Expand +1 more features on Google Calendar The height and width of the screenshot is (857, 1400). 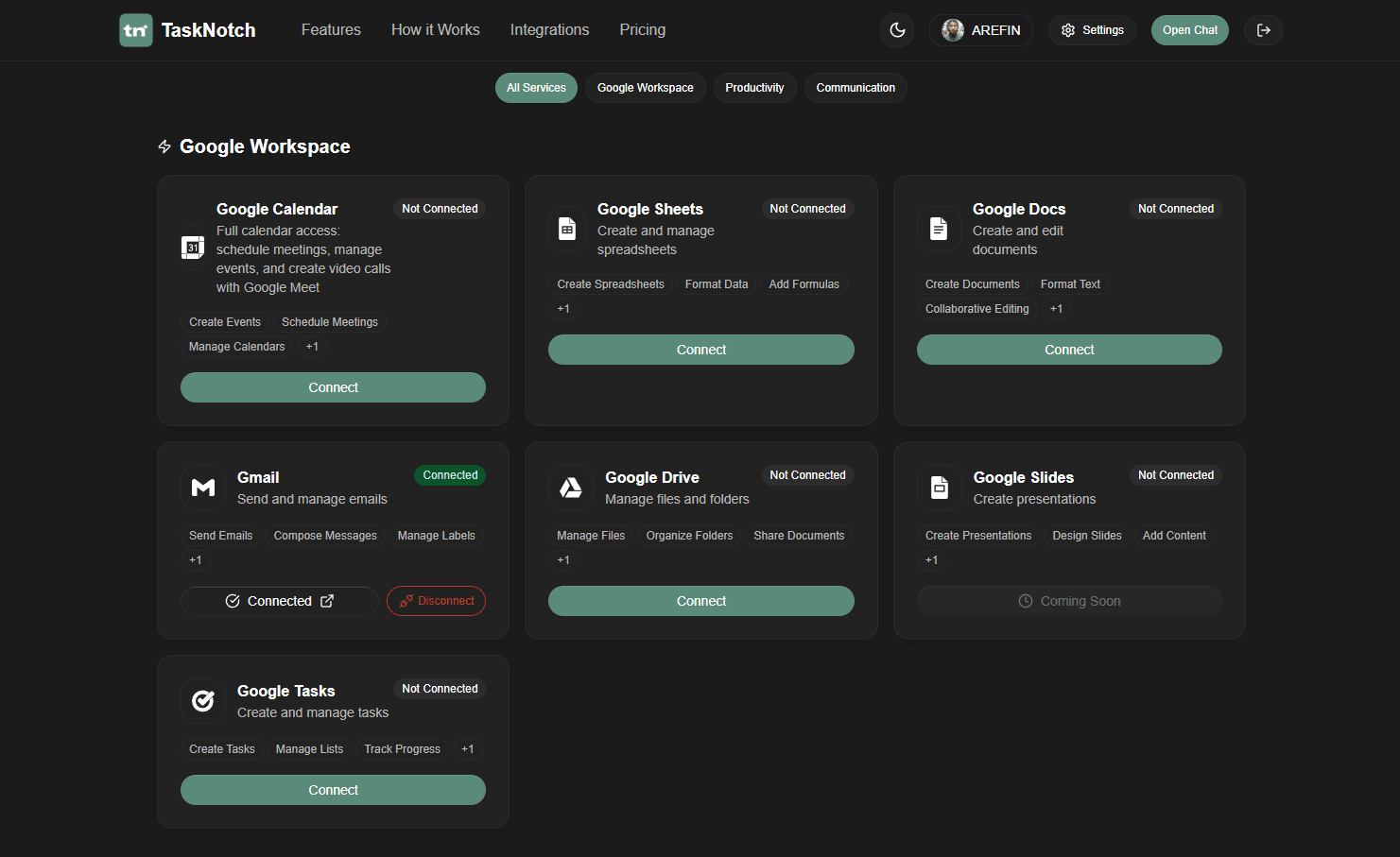(x=312, y=347)
